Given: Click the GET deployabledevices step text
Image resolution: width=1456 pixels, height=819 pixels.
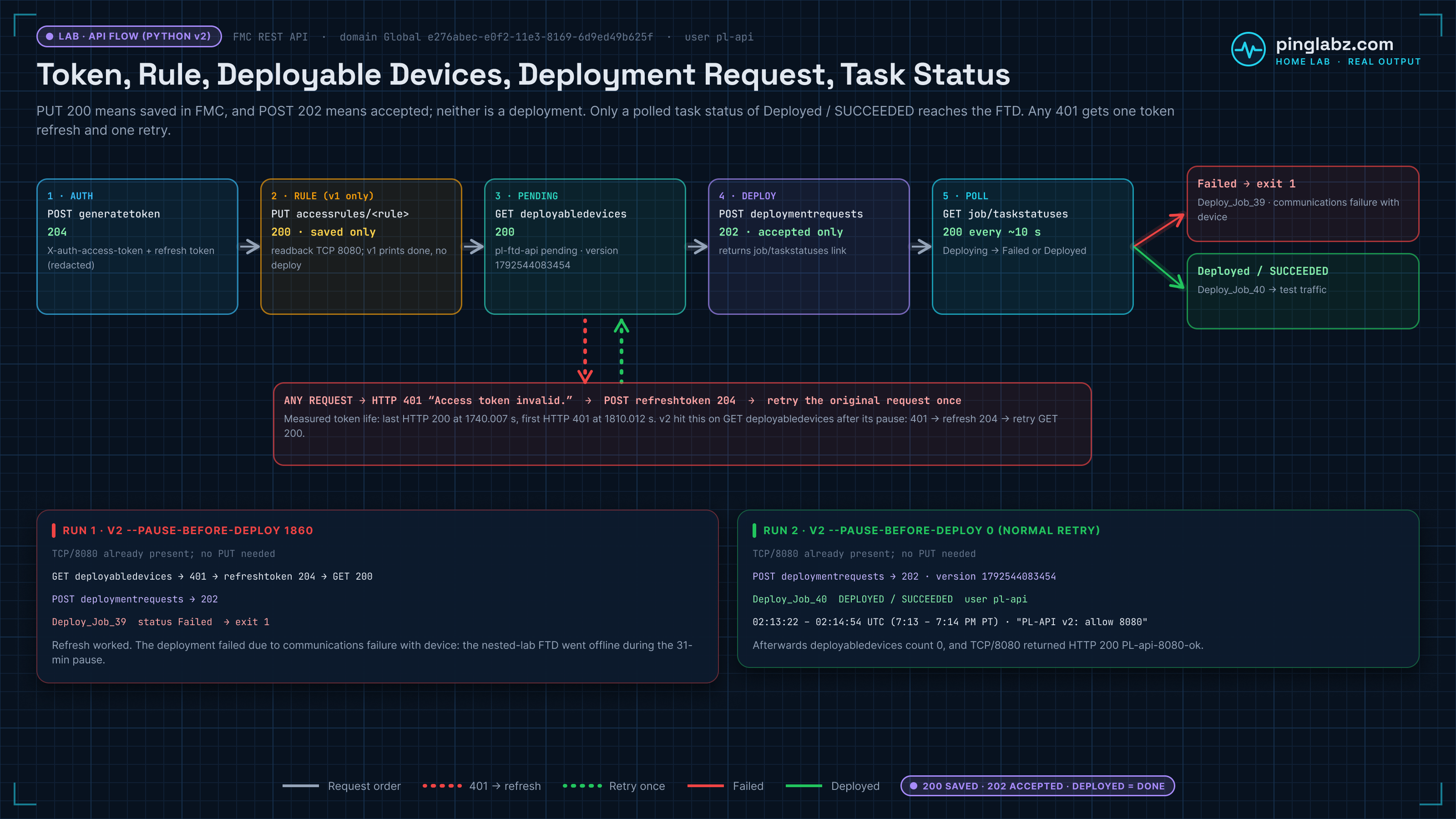Looking at the screenshot, I should pos(561,214).
